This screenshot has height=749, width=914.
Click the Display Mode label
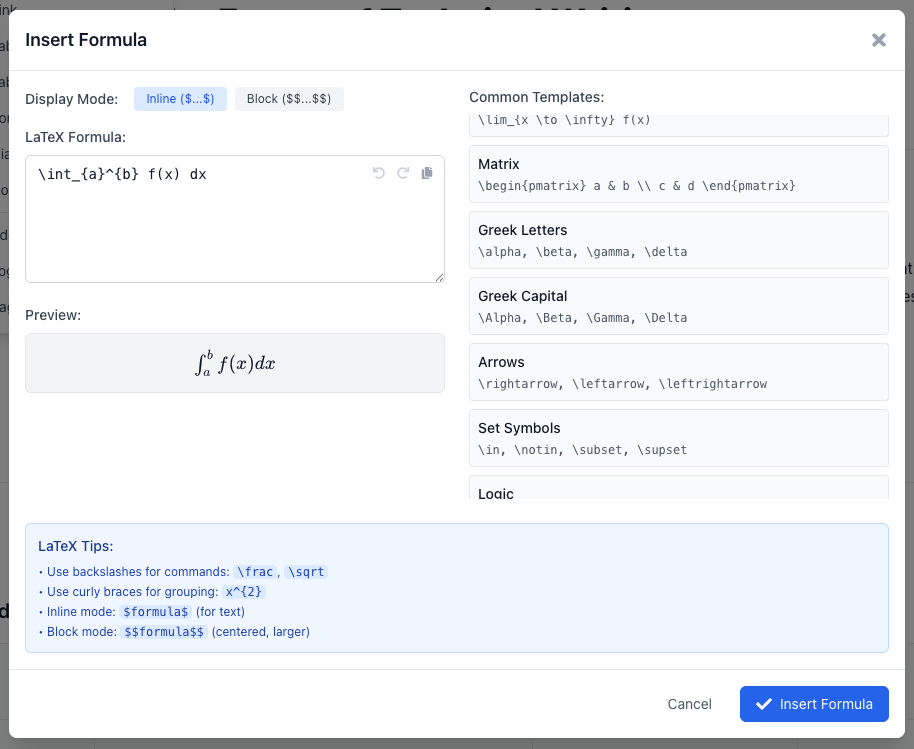tap(72, 99)
